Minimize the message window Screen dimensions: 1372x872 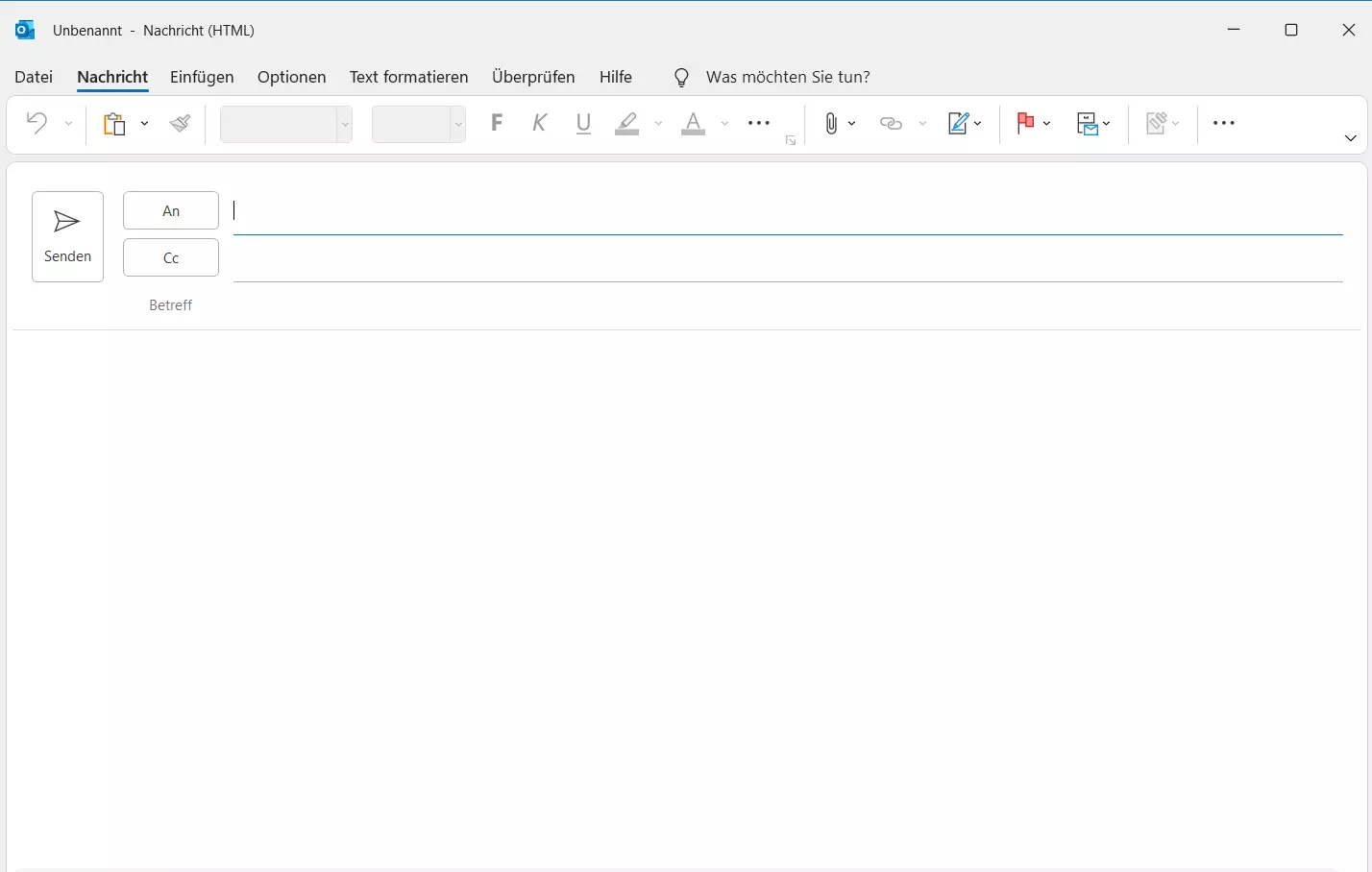[x=1234, y=30]
